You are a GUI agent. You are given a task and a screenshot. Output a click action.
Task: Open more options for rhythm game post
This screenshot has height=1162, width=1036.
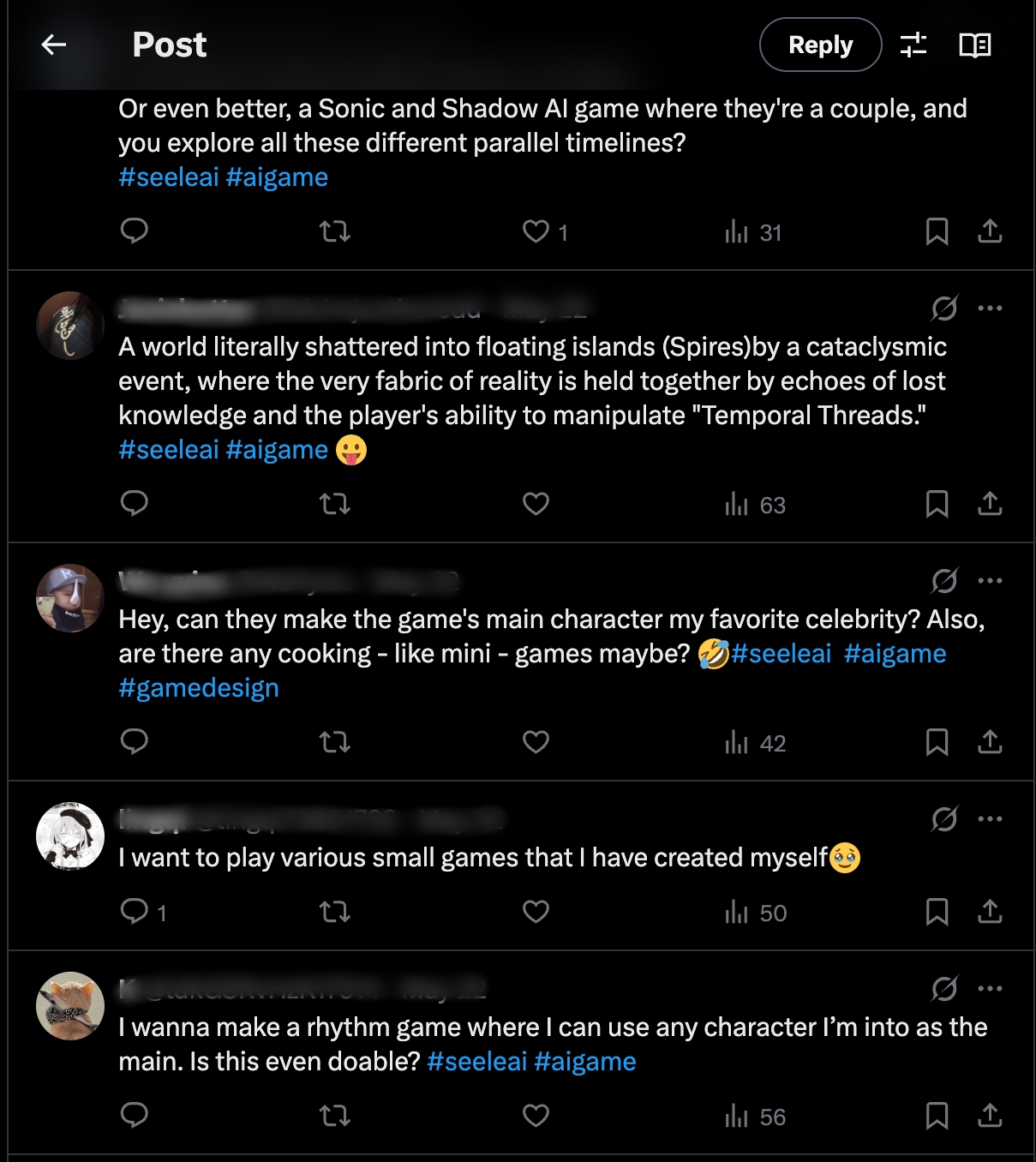pos(990,989)
